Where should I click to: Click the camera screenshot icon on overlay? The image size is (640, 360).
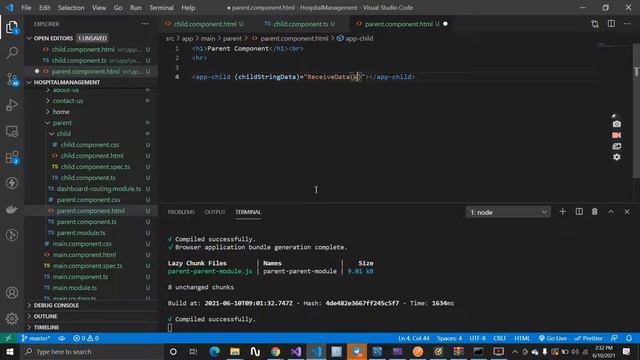tap(616, 124)
